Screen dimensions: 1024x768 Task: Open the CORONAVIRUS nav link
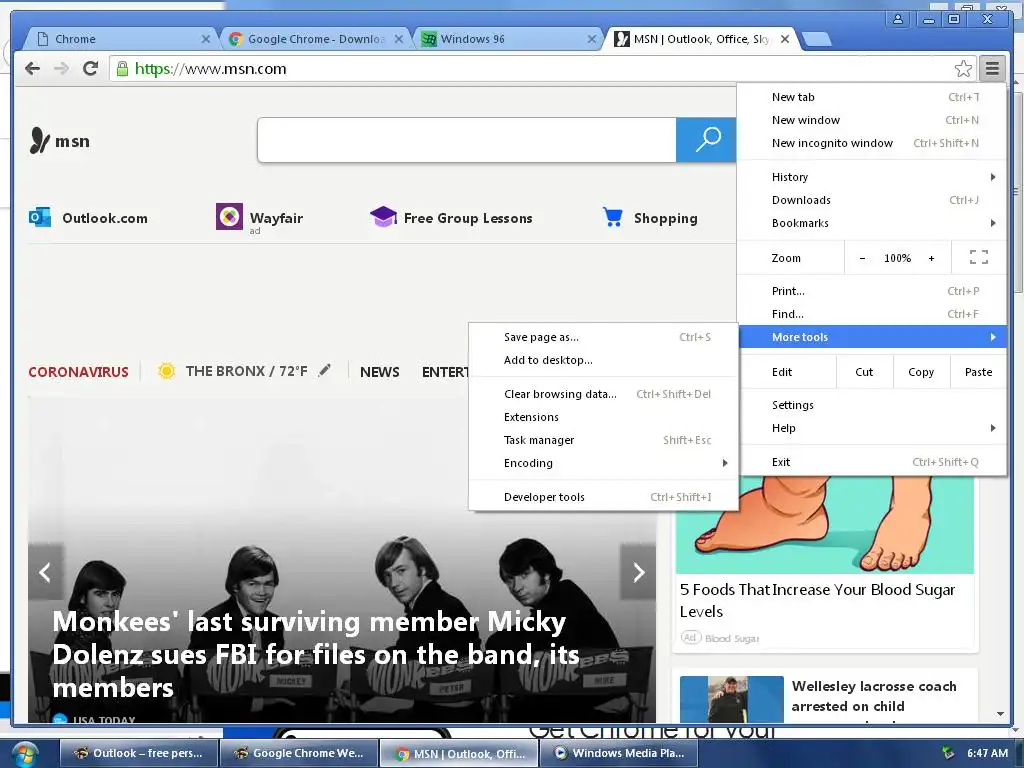tap(78, 372)
